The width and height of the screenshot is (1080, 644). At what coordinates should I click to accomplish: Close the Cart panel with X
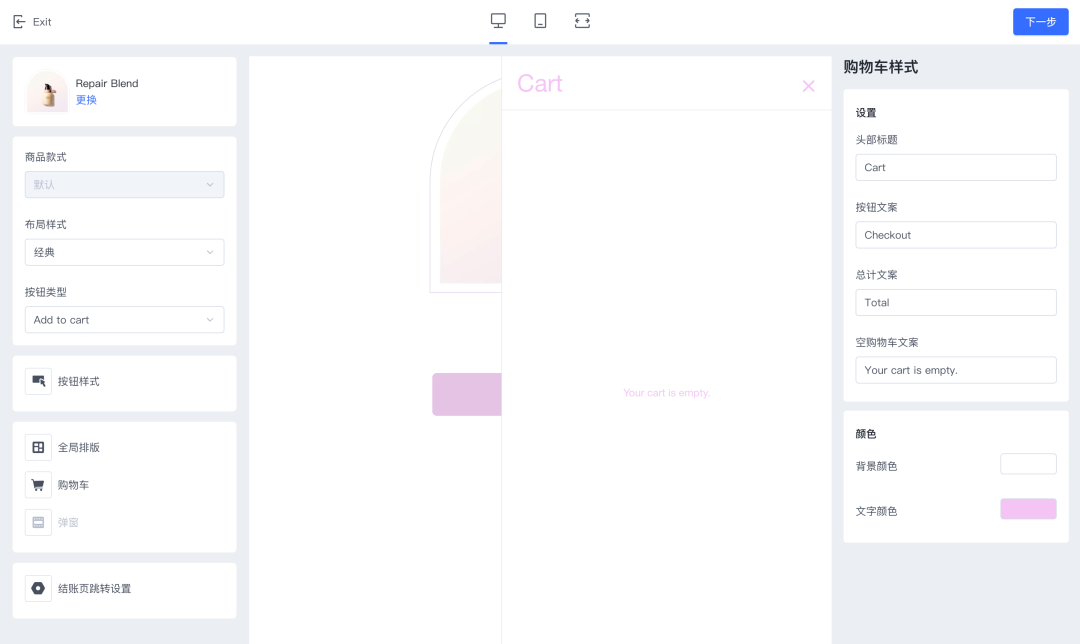click(808, 86)
